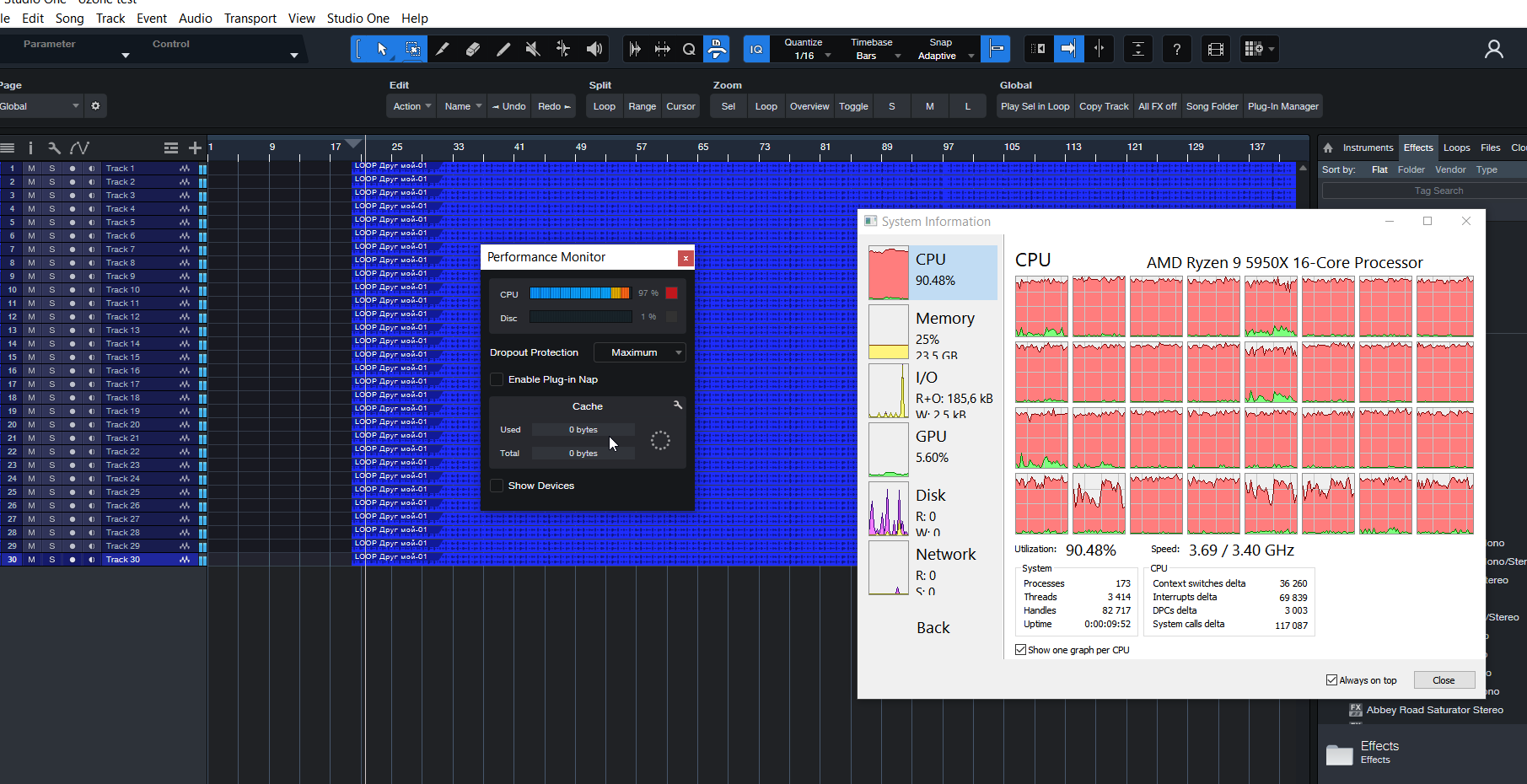This screenshot has height=784, width=1527.
Task: Open the Transport menu
Action: coord(250,18)
